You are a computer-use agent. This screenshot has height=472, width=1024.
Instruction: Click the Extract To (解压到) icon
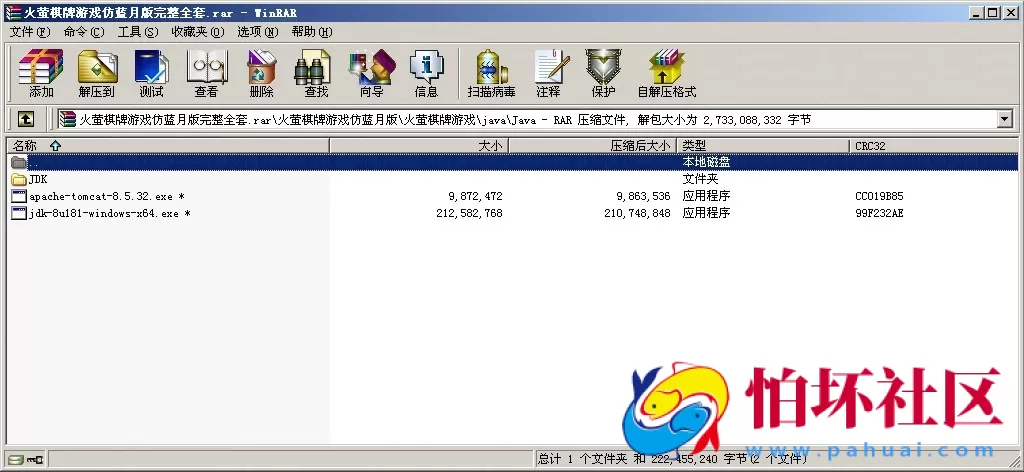(97, 73)
